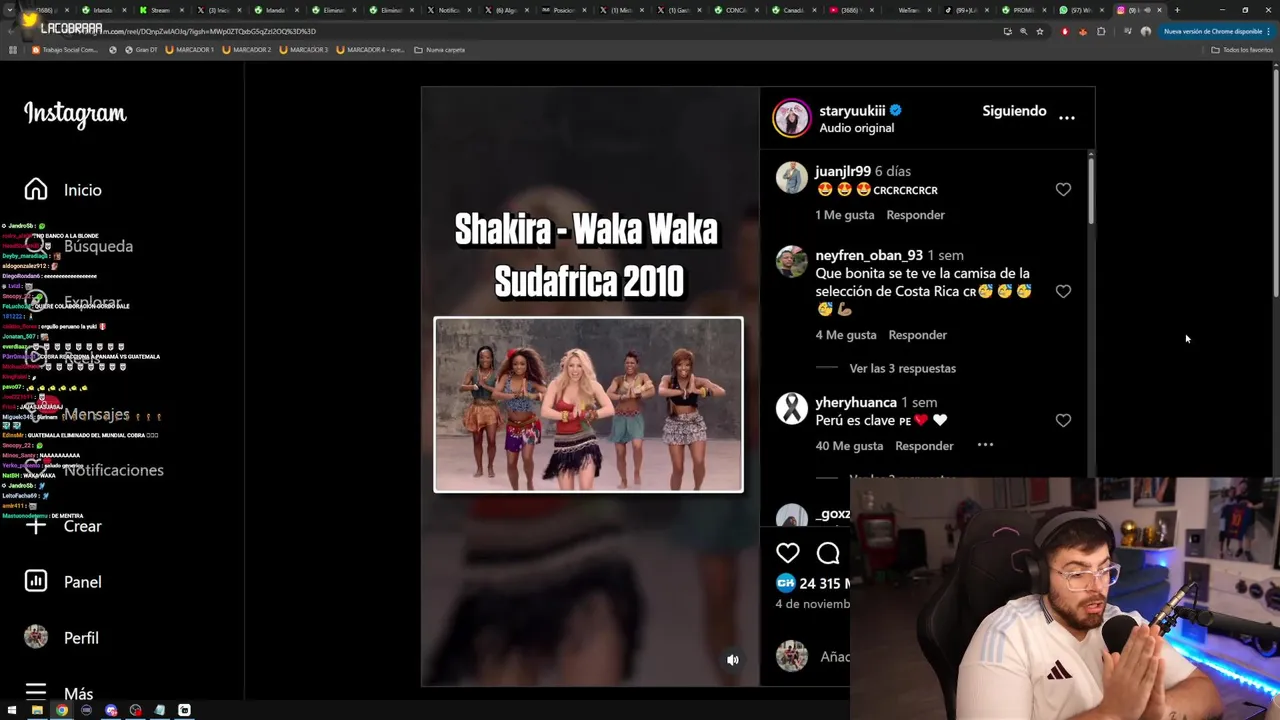The width and height of the screenshot is (1280, 720).
Task: Click the comment bubble icon under reel
Action: click(x=828, y=552)
